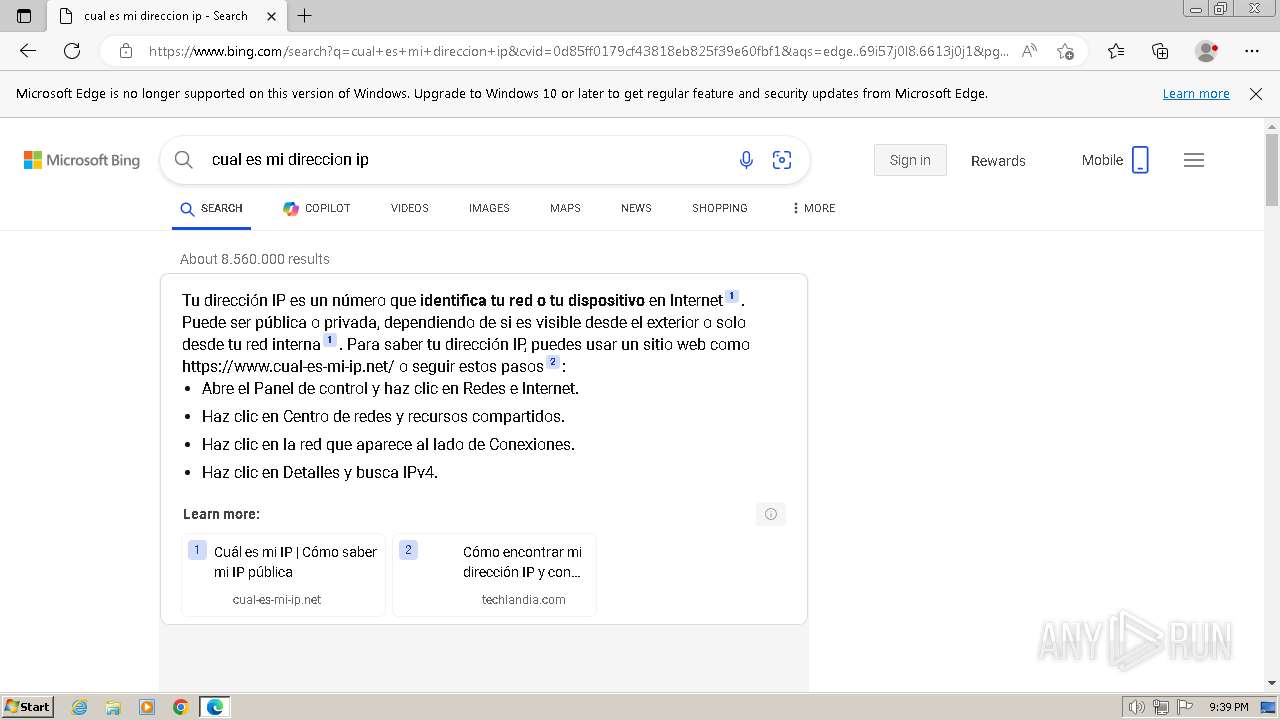Dismiss the Edge unsupported notification
Screen dimensions: 1280x720
tap(1256, 94)
